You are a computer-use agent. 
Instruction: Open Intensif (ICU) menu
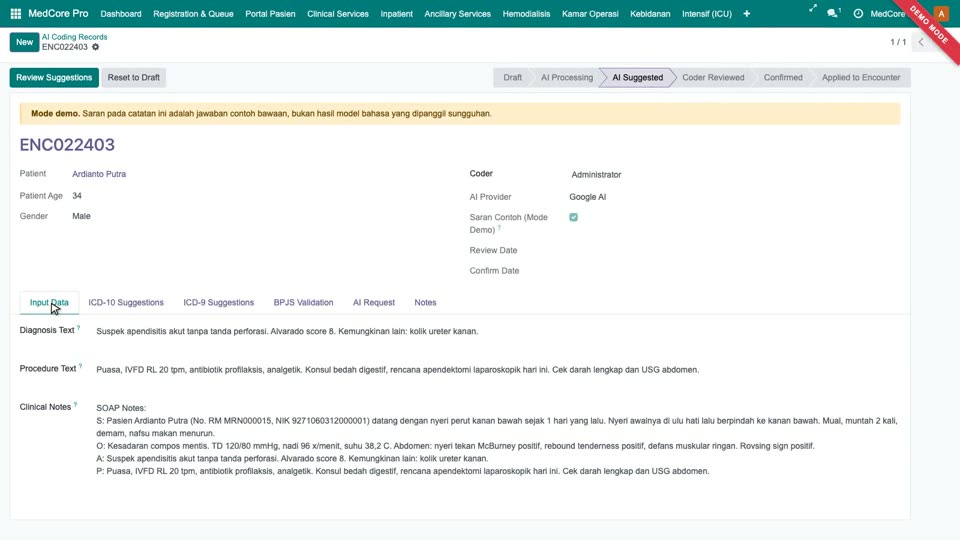coord(707,13)
